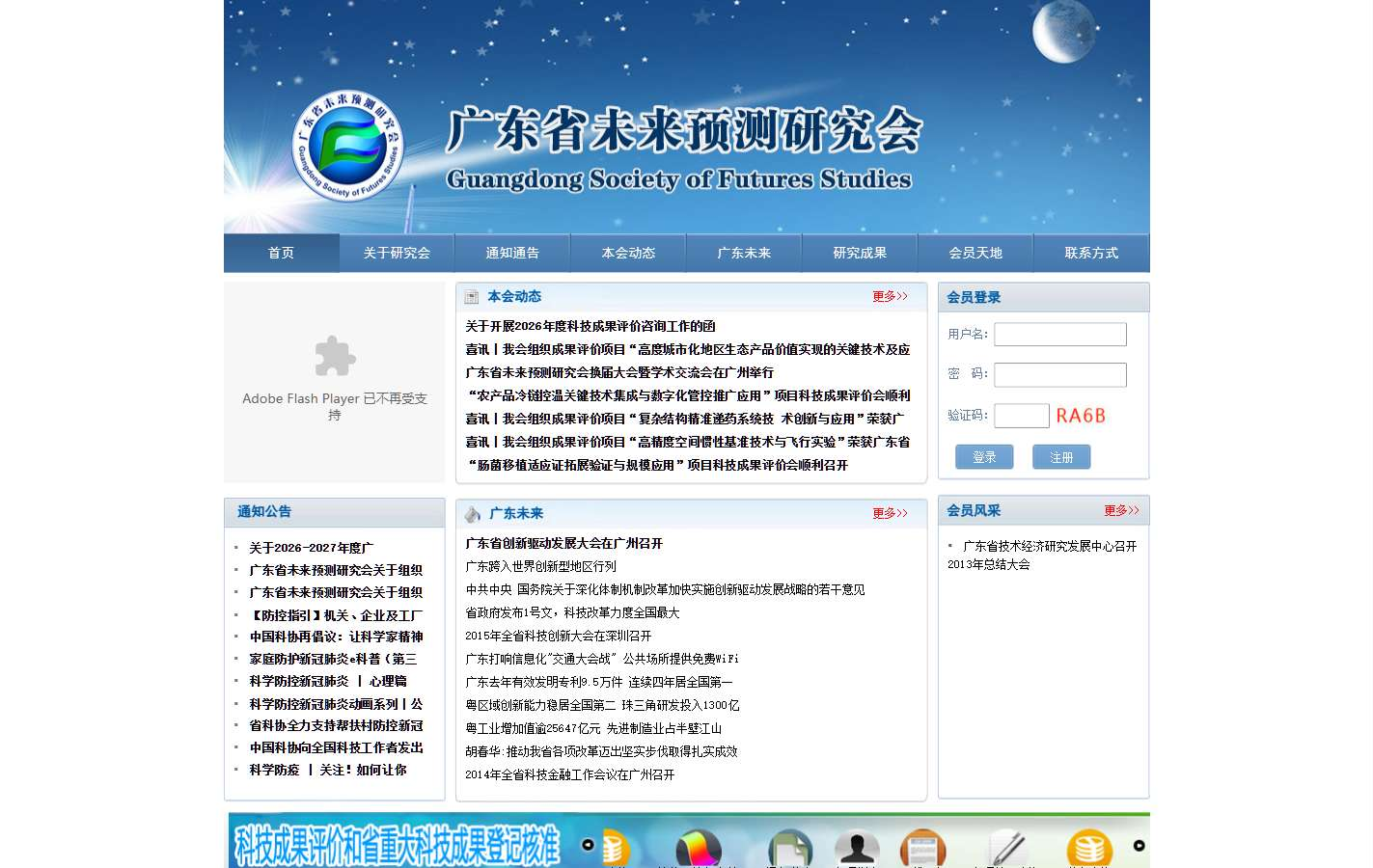Click the rainbow color-wheel banner icon
The image size is (1373, 868).
pos(699,848)
